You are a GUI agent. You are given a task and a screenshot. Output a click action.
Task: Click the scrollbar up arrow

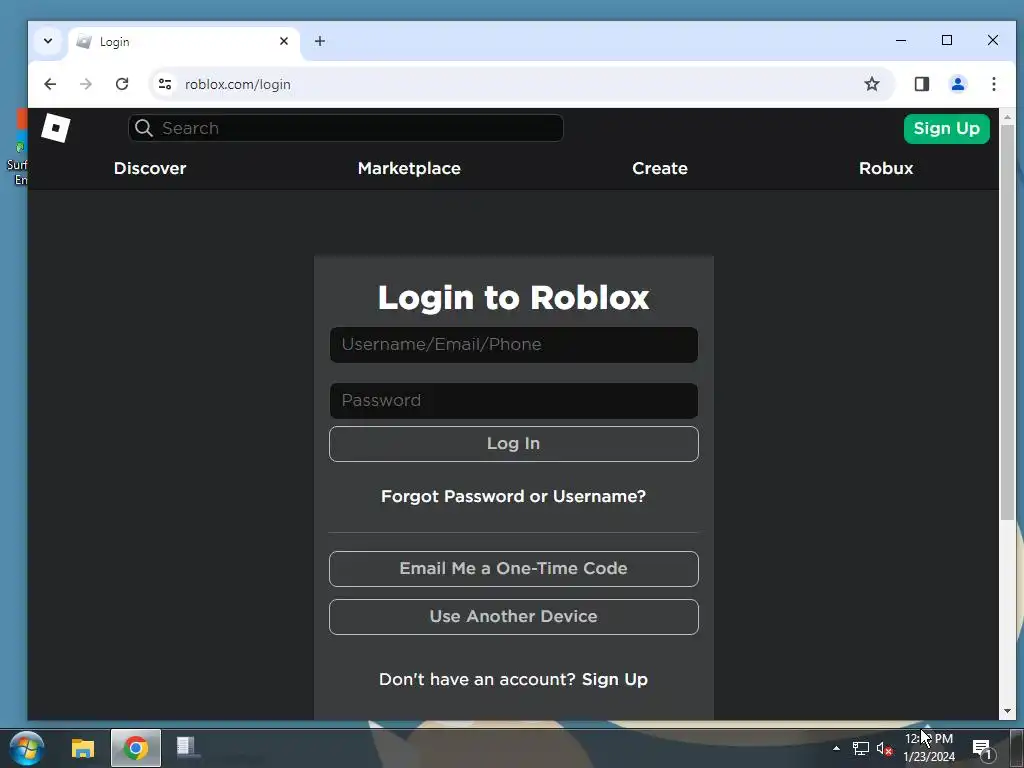point(1007,118)
